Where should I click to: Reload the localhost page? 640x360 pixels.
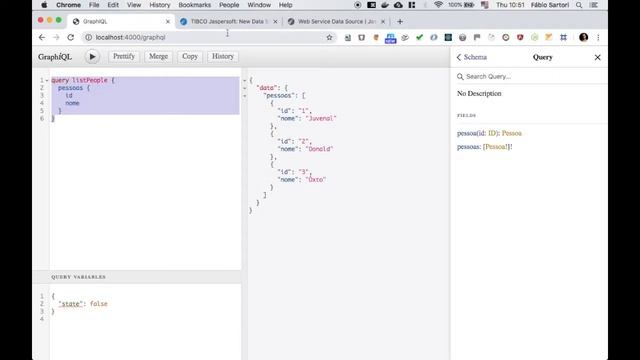pos(71,37)
